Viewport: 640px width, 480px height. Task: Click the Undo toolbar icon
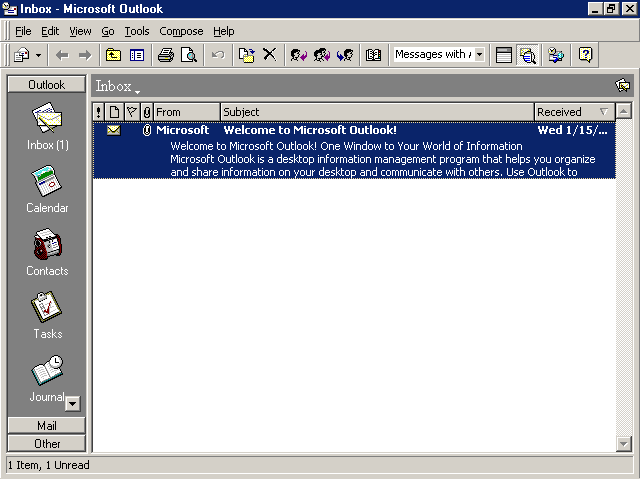coord(218,55)
